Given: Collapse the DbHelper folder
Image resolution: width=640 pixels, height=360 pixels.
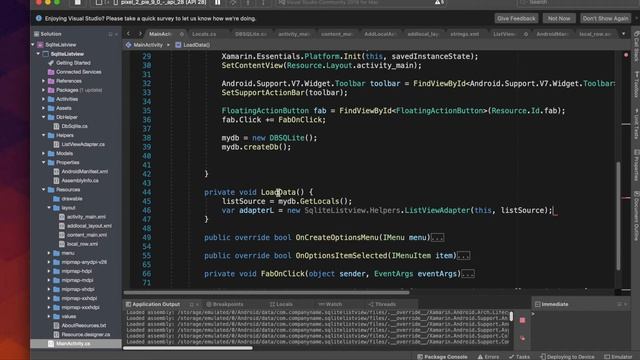Looking at the screenshot, I should (x=44, y=117).
